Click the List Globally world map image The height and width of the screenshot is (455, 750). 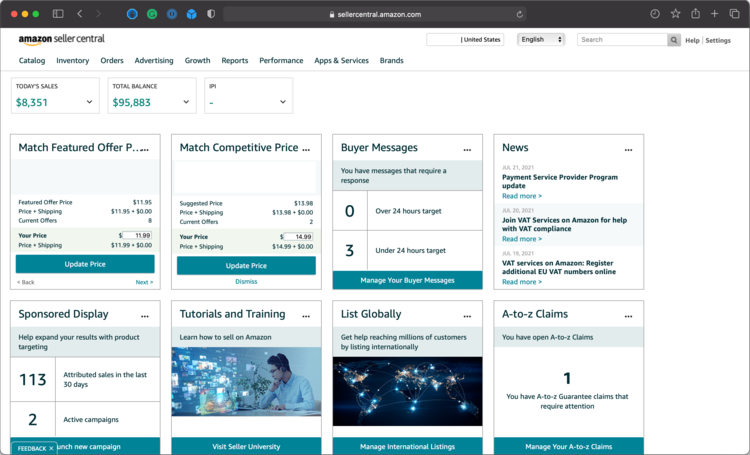point(407,391)
